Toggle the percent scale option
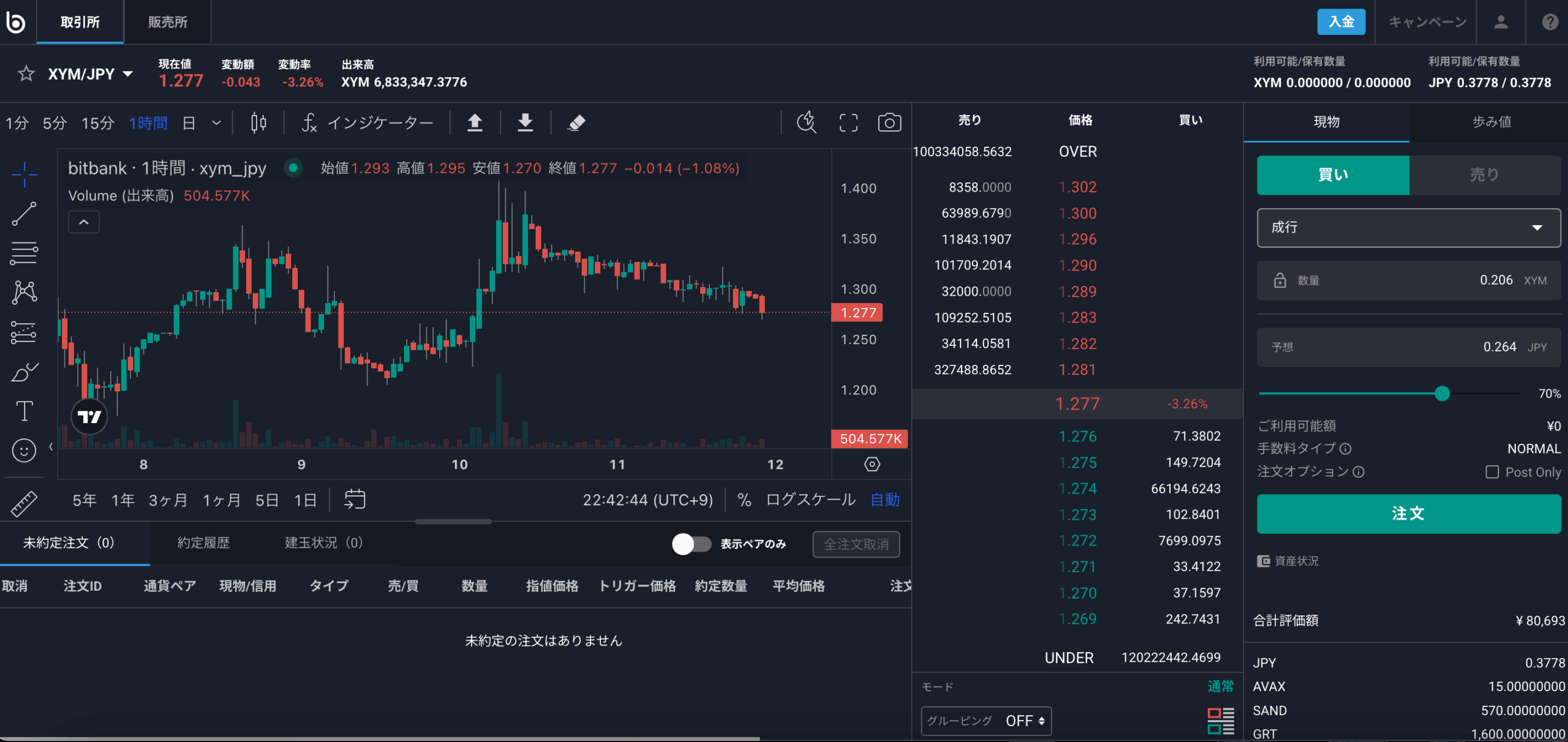1568x742 pixels. click(x=744, y=500)
